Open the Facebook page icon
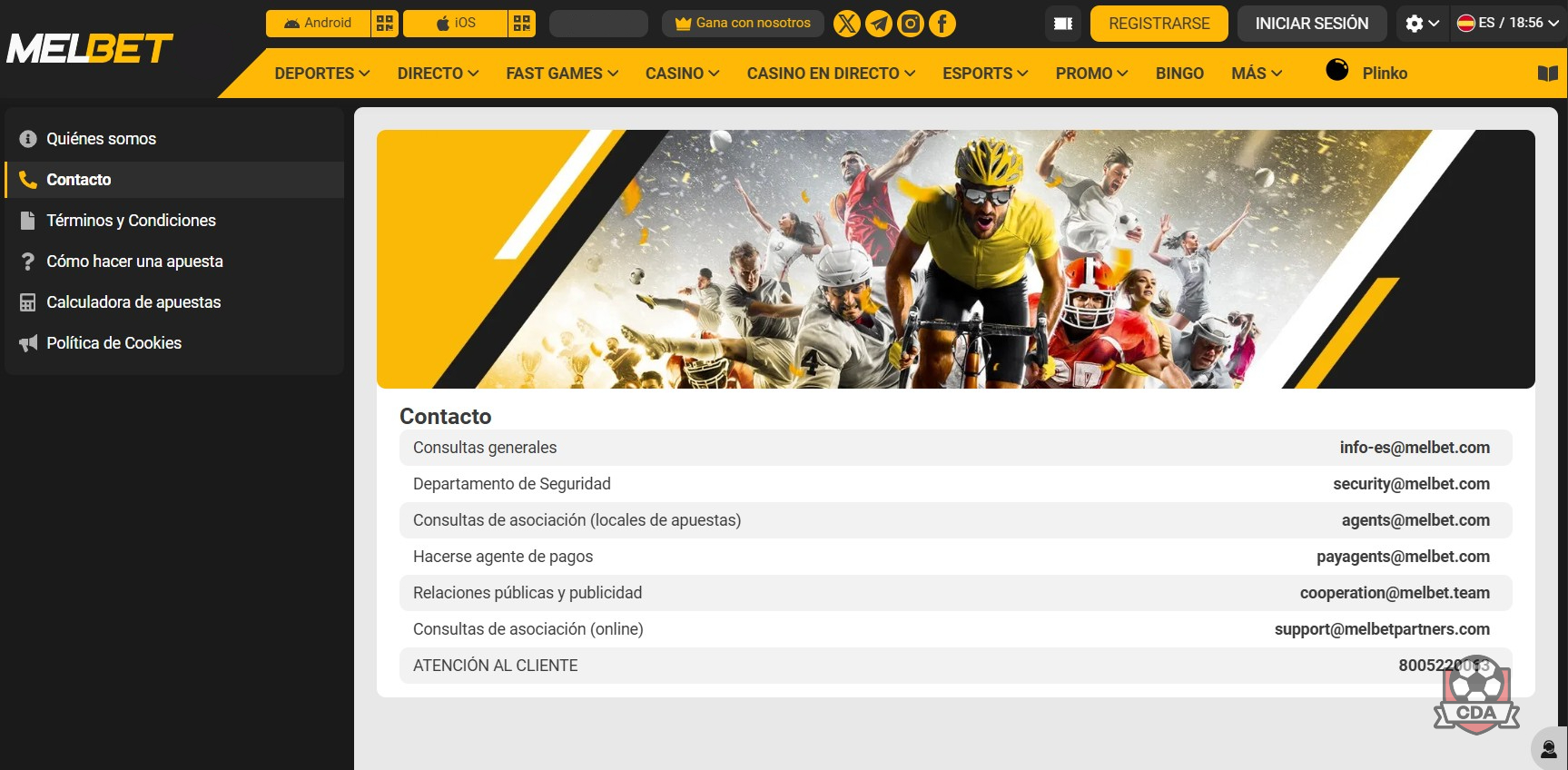 pyautogui.click(x=942, y=24)
